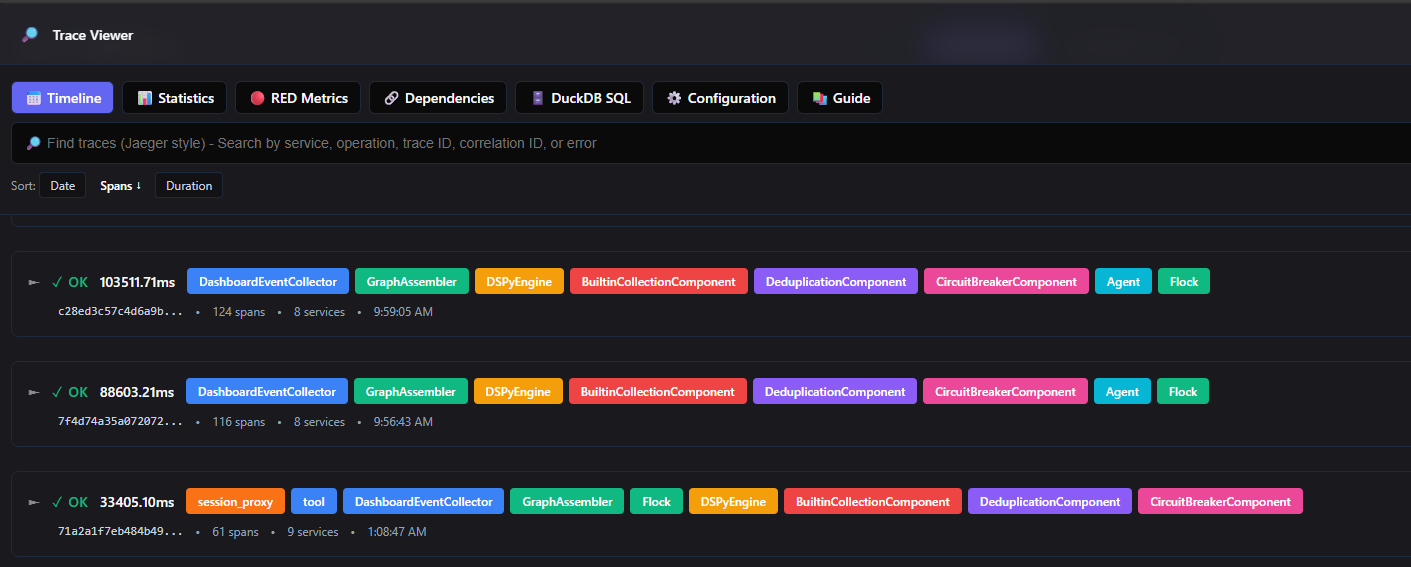Image resolution: width=1411 pixels, height=567 pixels.
Task: Click the 61 spans count
Action: pyautogui.click(x=235, y=532)
